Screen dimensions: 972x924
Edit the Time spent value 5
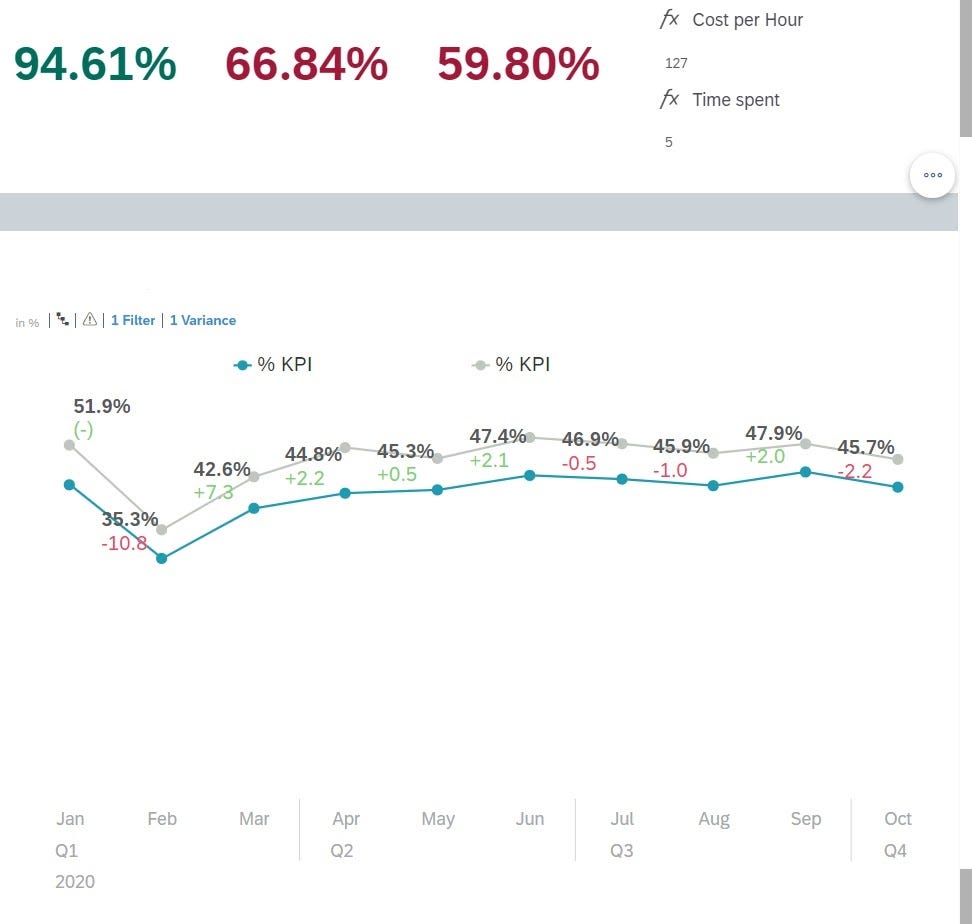(x=669, y=142)
